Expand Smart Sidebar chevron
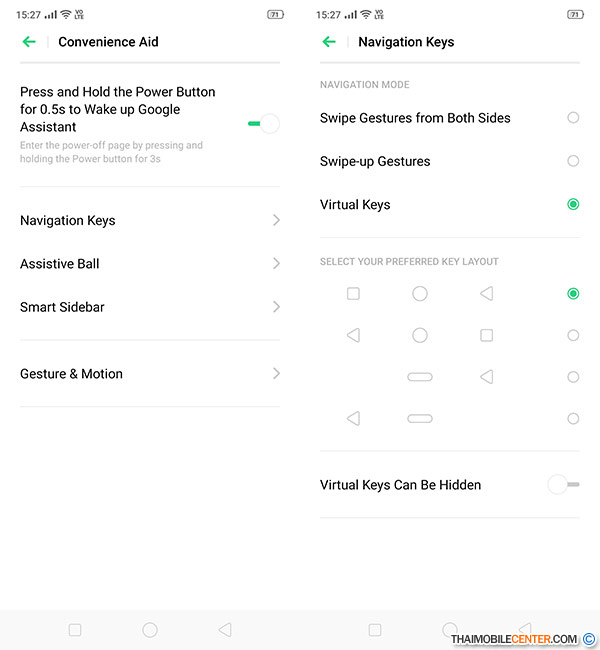The height and width of the screenshot is (650, 600). pyautogui.click(x=276, y=307)
